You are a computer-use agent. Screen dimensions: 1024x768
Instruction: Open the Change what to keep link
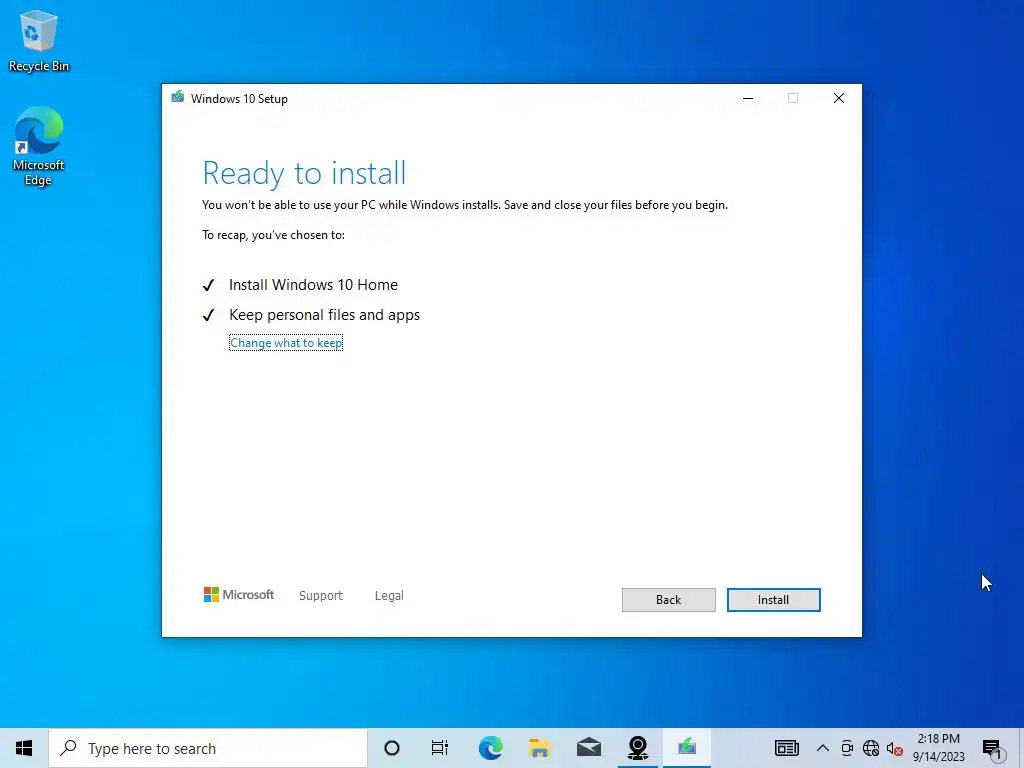tap(286, 343)
